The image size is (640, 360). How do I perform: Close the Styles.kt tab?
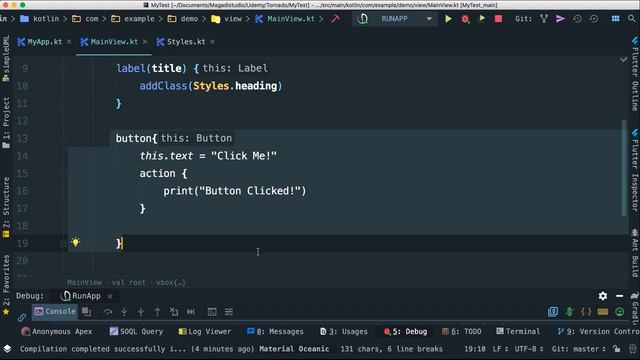click(212, 42)
